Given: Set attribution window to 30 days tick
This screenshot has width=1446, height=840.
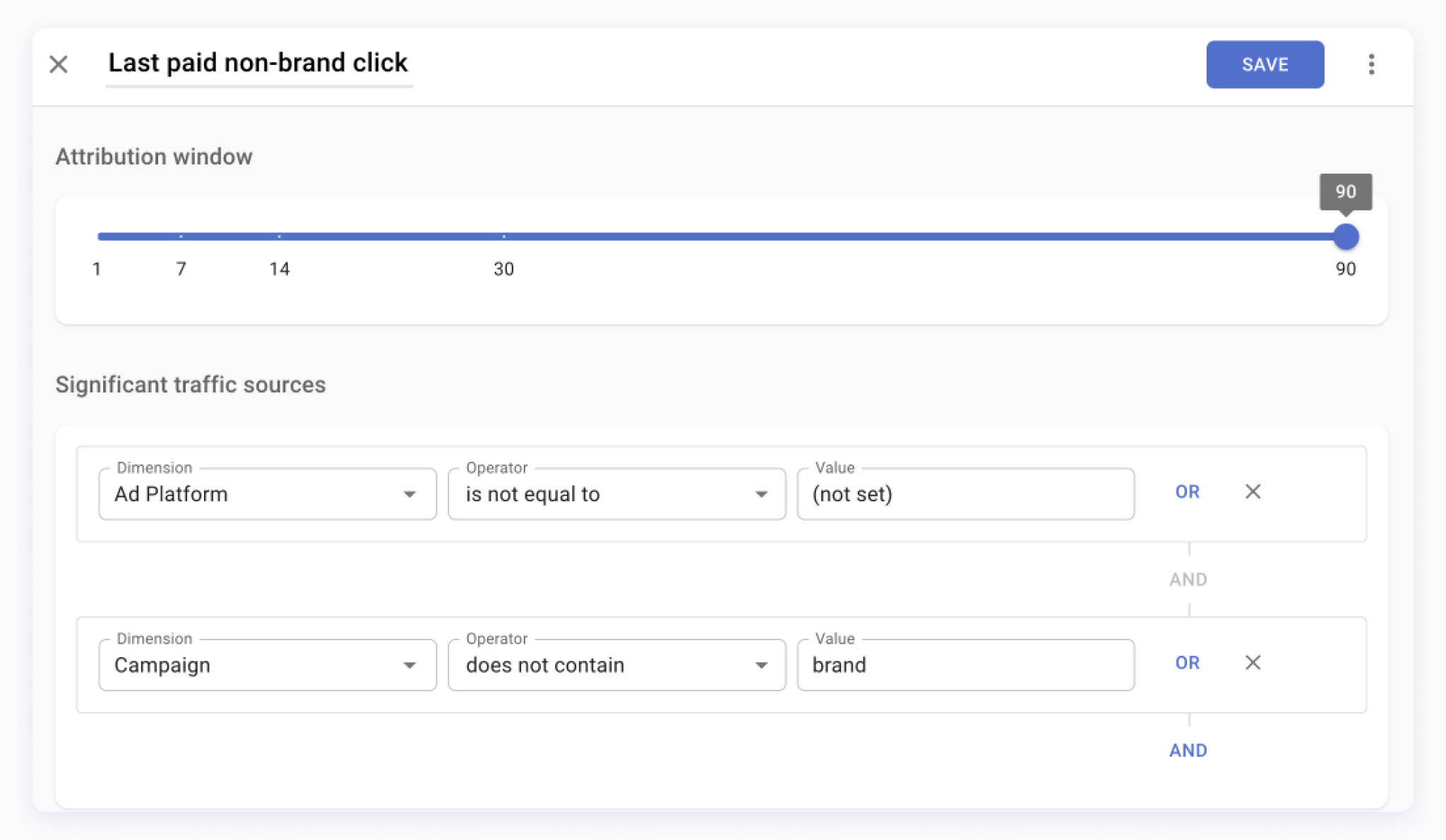Looking at the screenshot, I should tap(503, 236).
